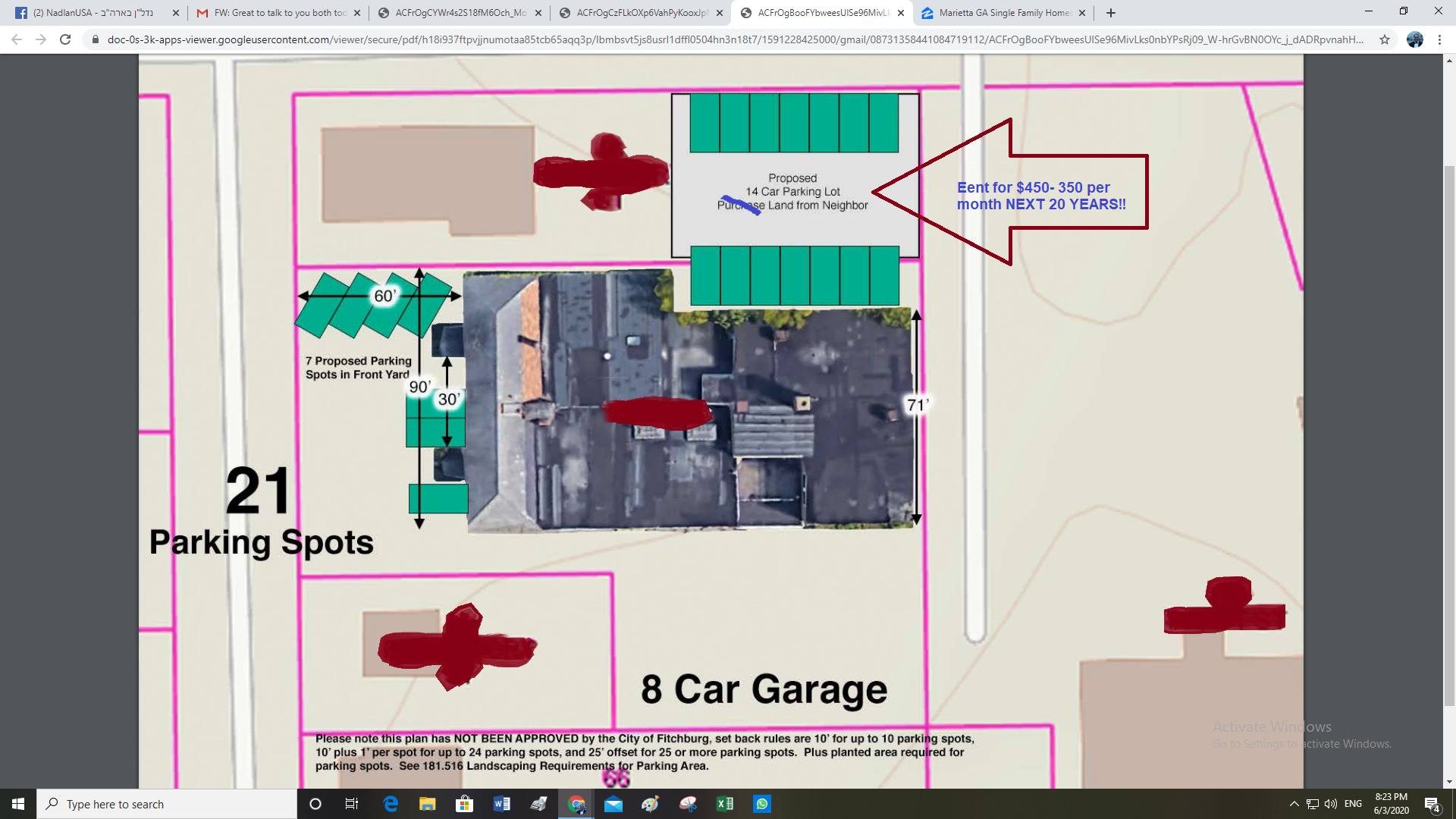Switch to NadlanUSA Facebook tab

91,13
